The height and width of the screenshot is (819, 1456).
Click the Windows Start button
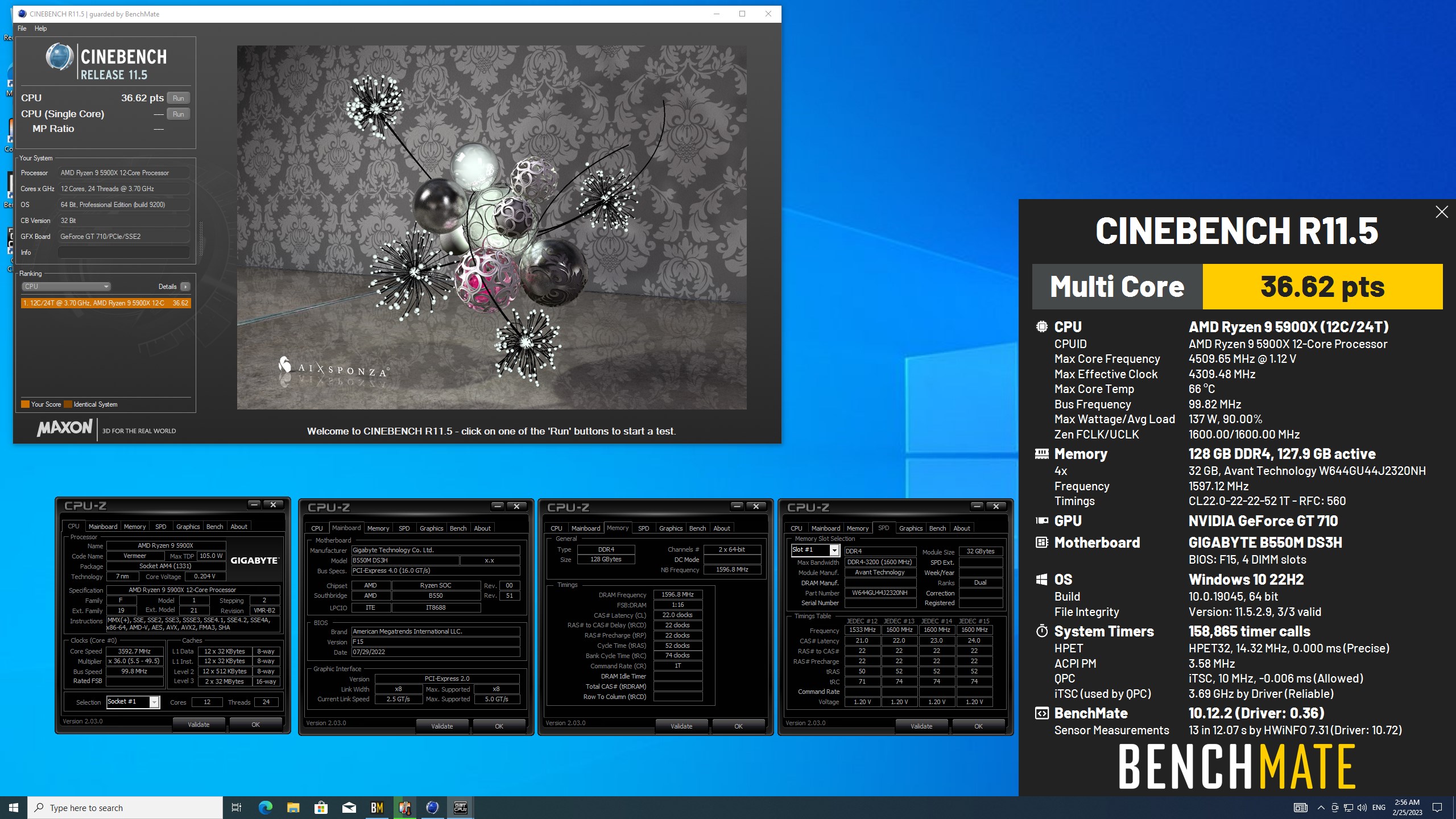coord(14,808)
